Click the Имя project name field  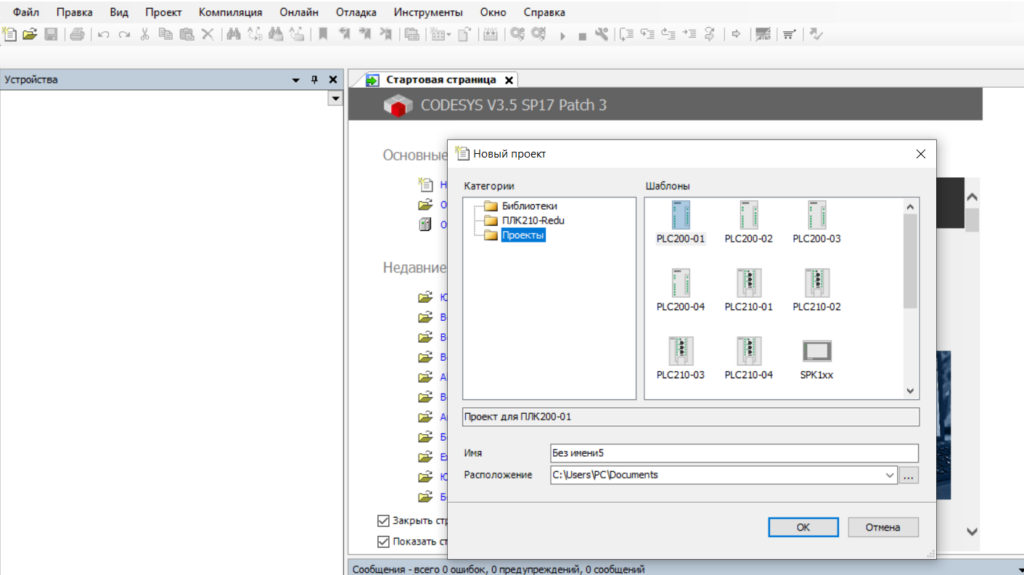pyautogui.click(x=733, y=453)
